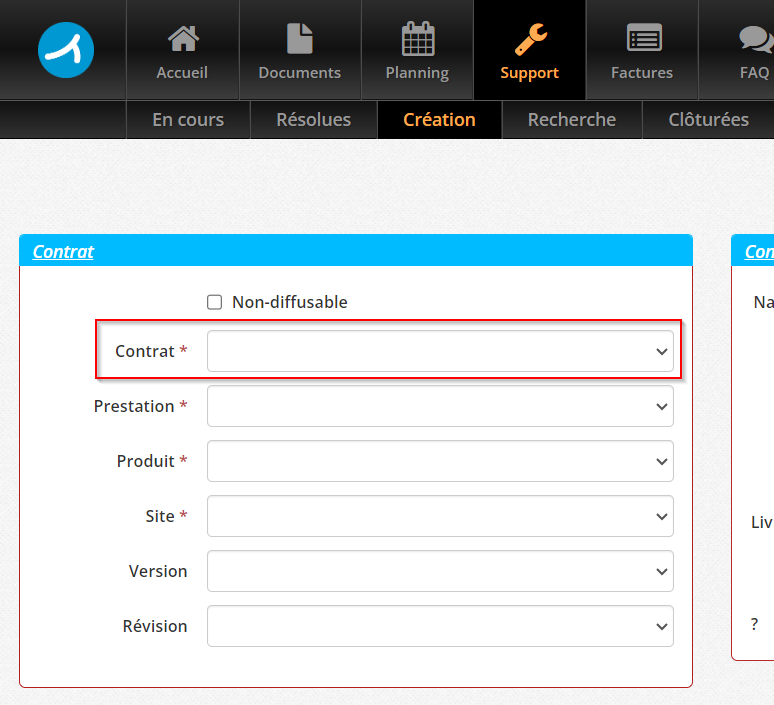The height and width of the screenshot is (705, 774).
Task: Open the Factures menu label
Action: point(642,73)
